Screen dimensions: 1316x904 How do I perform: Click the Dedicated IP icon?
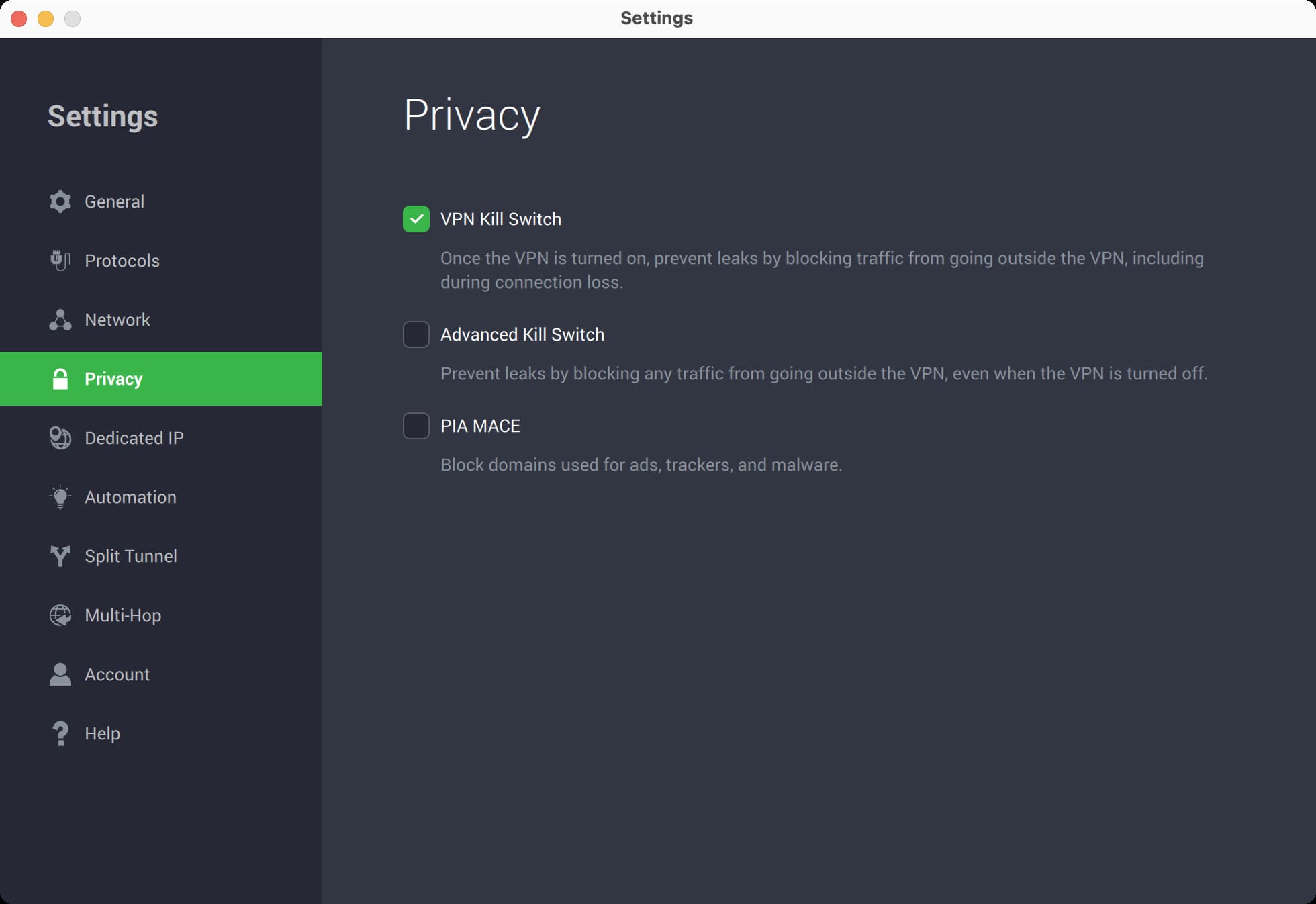tap(60, 438)
